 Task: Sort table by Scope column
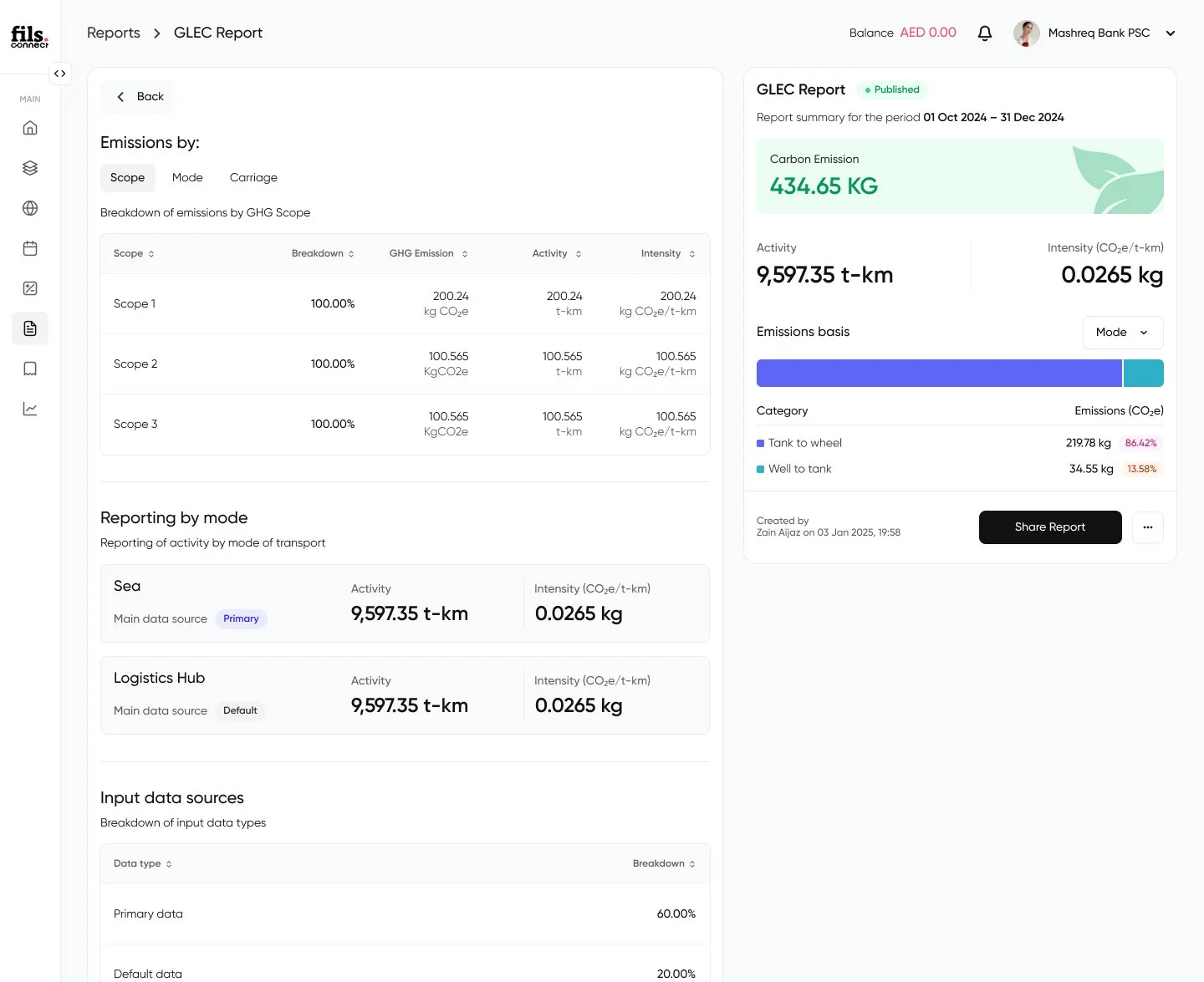coord(134,253)
